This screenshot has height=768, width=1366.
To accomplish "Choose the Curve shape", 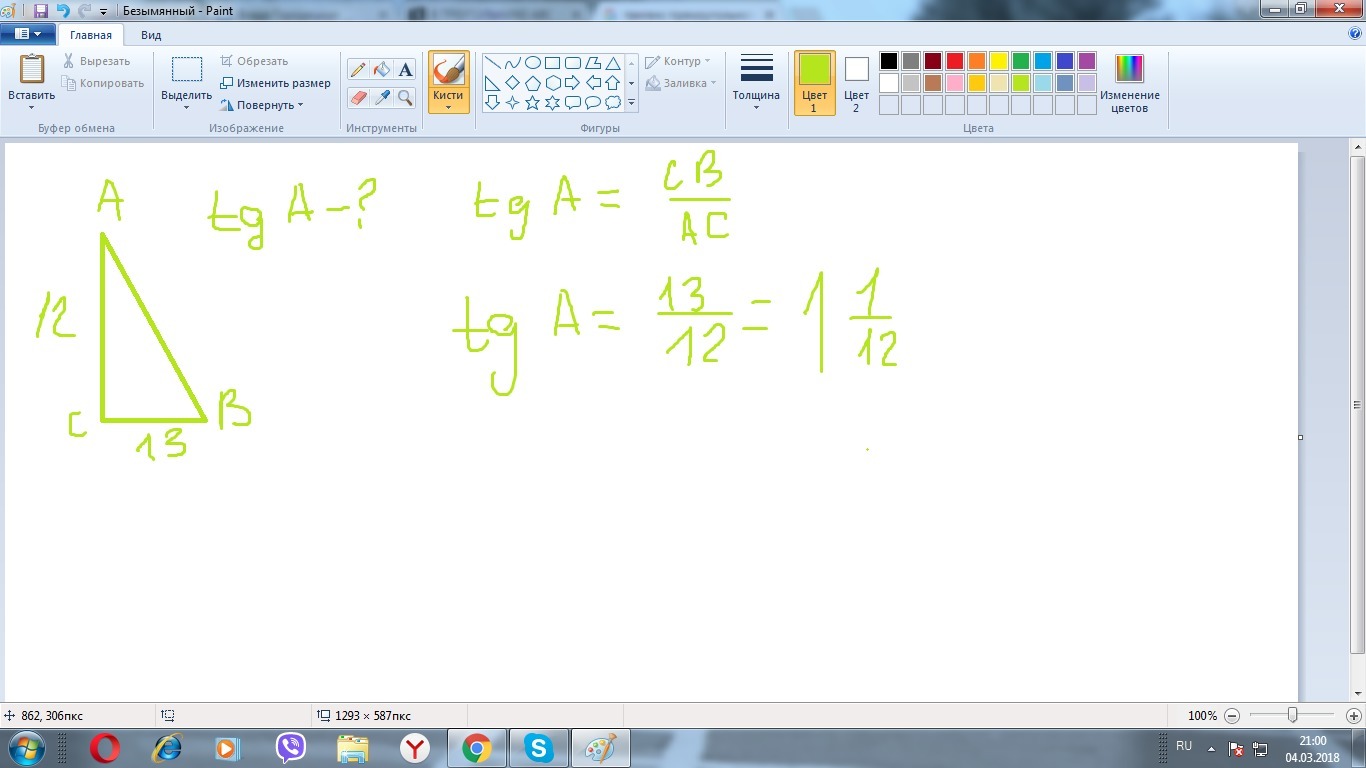I will click(x=513, y=63).
